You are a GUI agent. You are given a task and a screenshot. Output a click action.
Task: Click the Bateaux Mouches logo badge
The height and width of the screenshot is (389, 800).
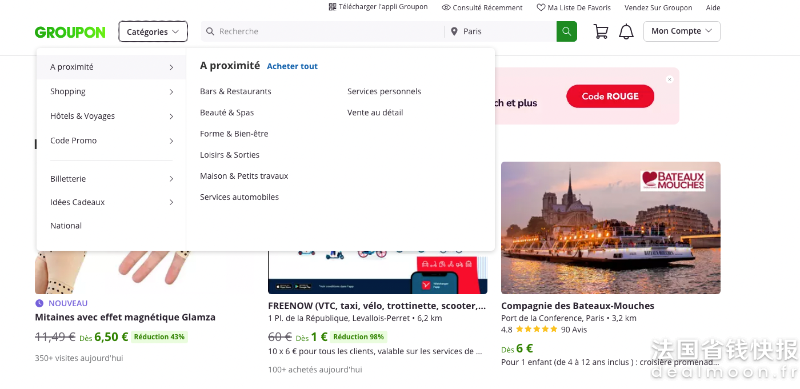click(x=673, y=181)
